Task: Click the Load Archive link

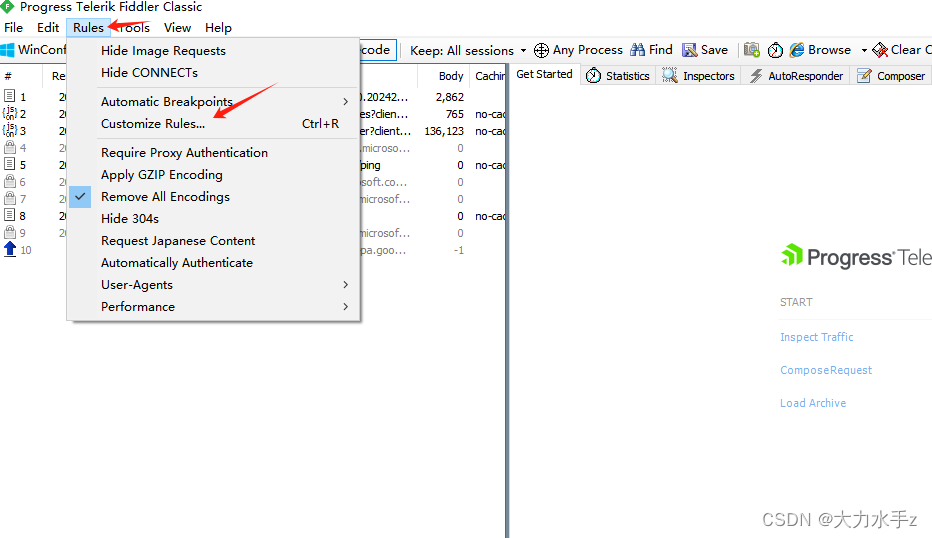Action: pos(813,403)
